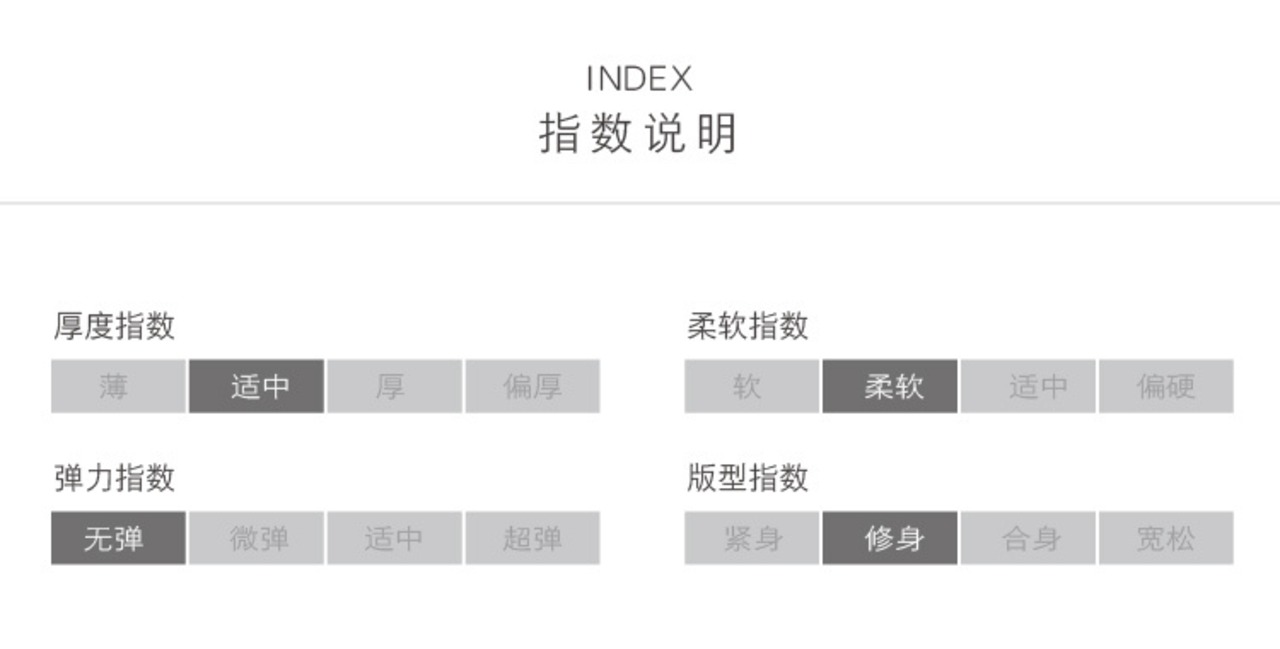This screenshot has width=1280, height=649.
Task: Click the 厚度指数 section label
Action: [114, 326]
